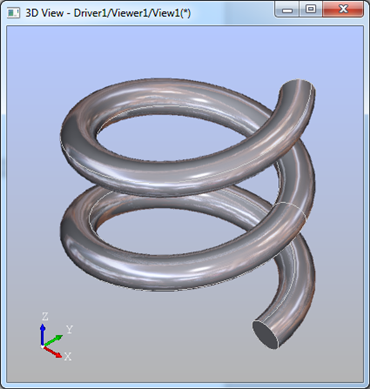Maximize the 3D View window
This screenshot has height=389, width=370.
311,10
